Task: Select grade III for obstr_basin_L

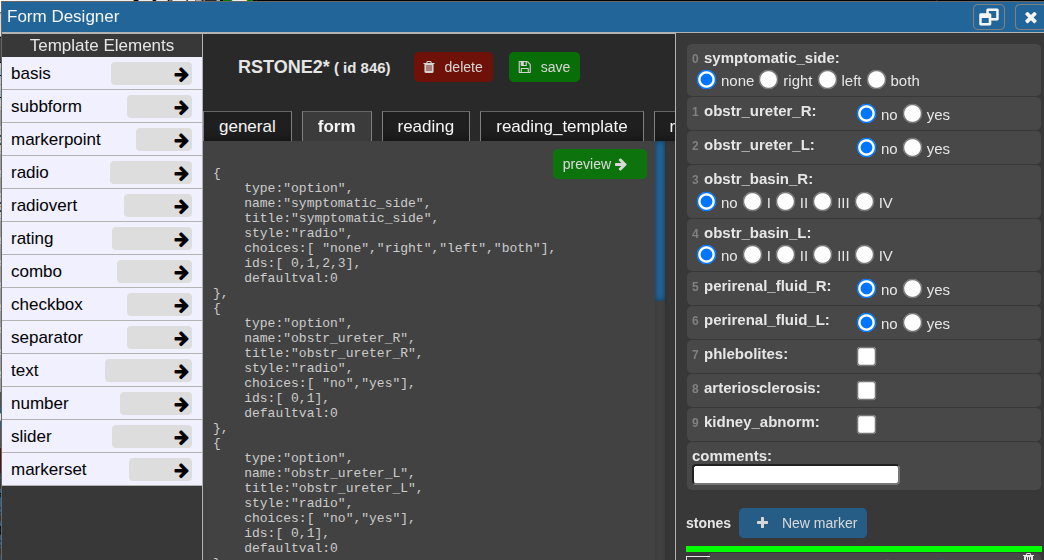Action: pyautogui.click(x=822, y=255)
